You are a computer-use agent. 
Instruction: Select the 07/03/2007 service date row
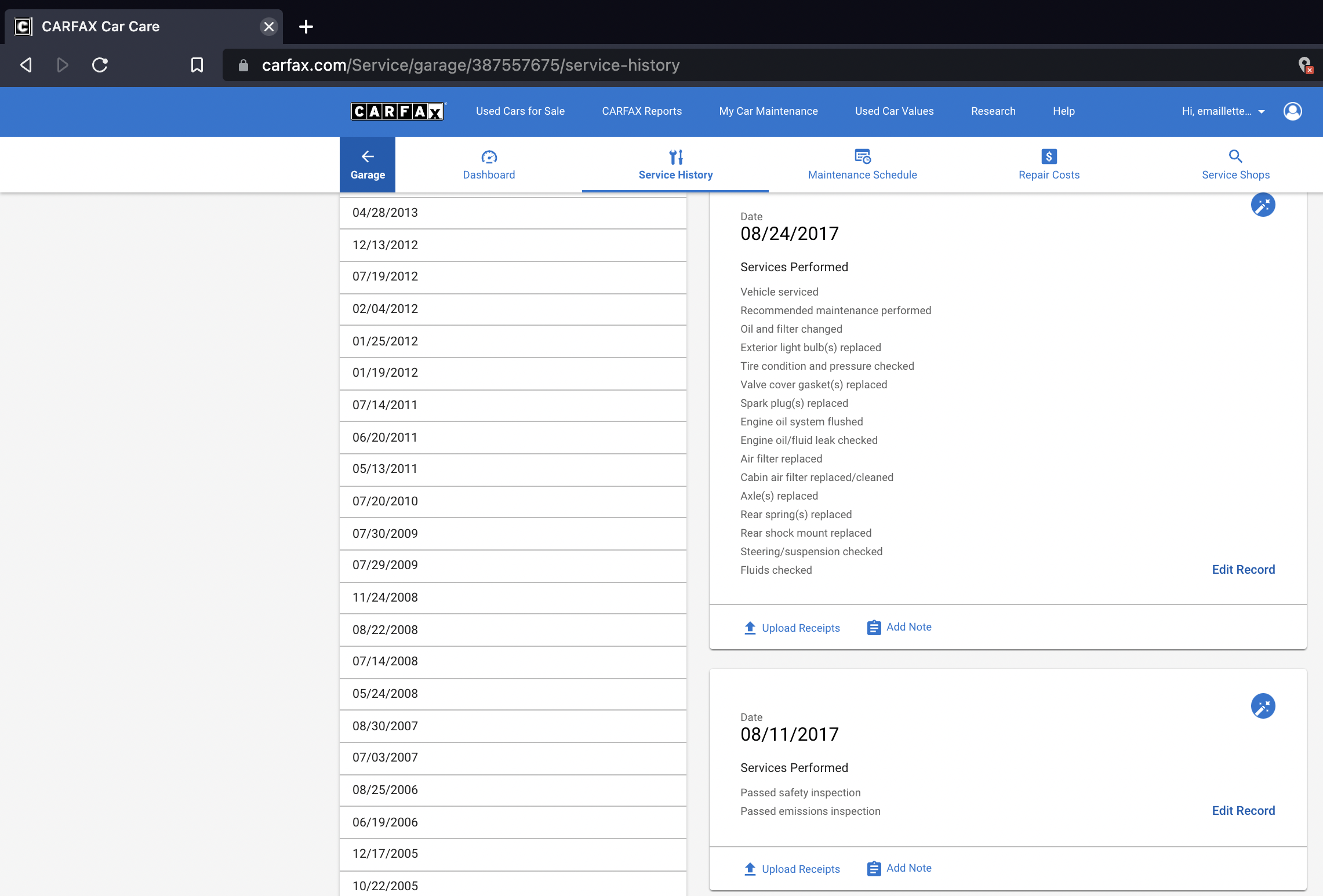tap(513, 757)
